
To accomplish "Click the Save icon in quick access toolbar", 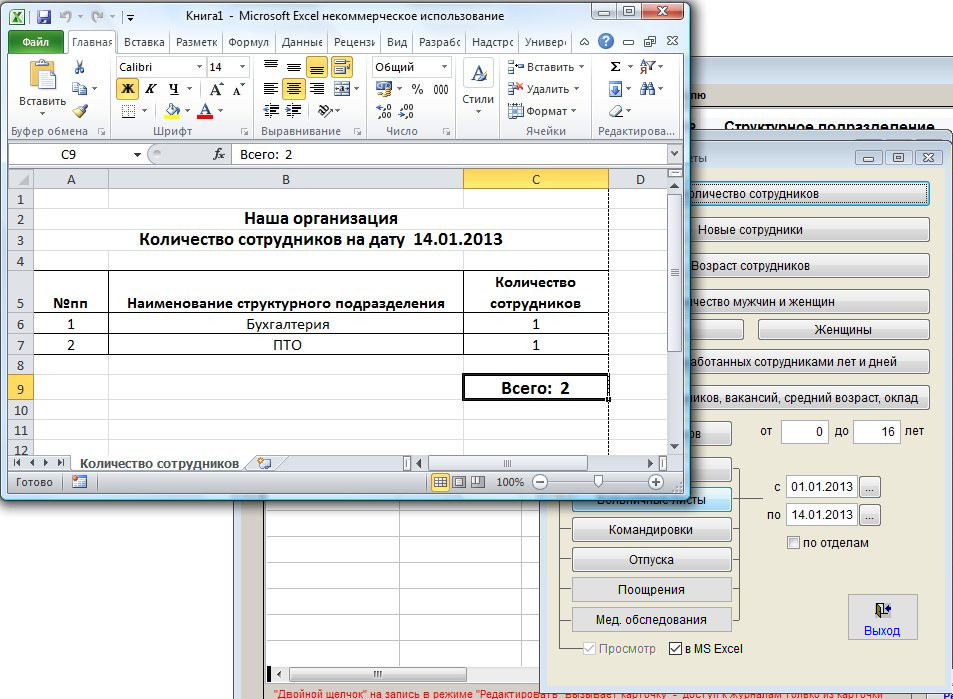I will click(x=43, y=17).
